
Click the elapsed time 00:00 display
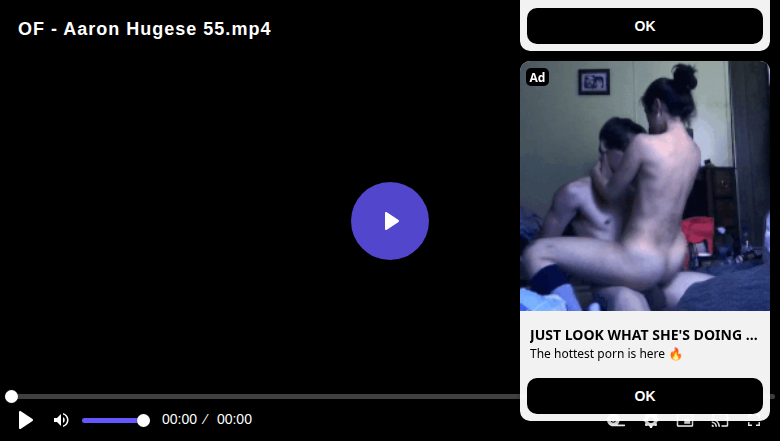pos(180,420)
